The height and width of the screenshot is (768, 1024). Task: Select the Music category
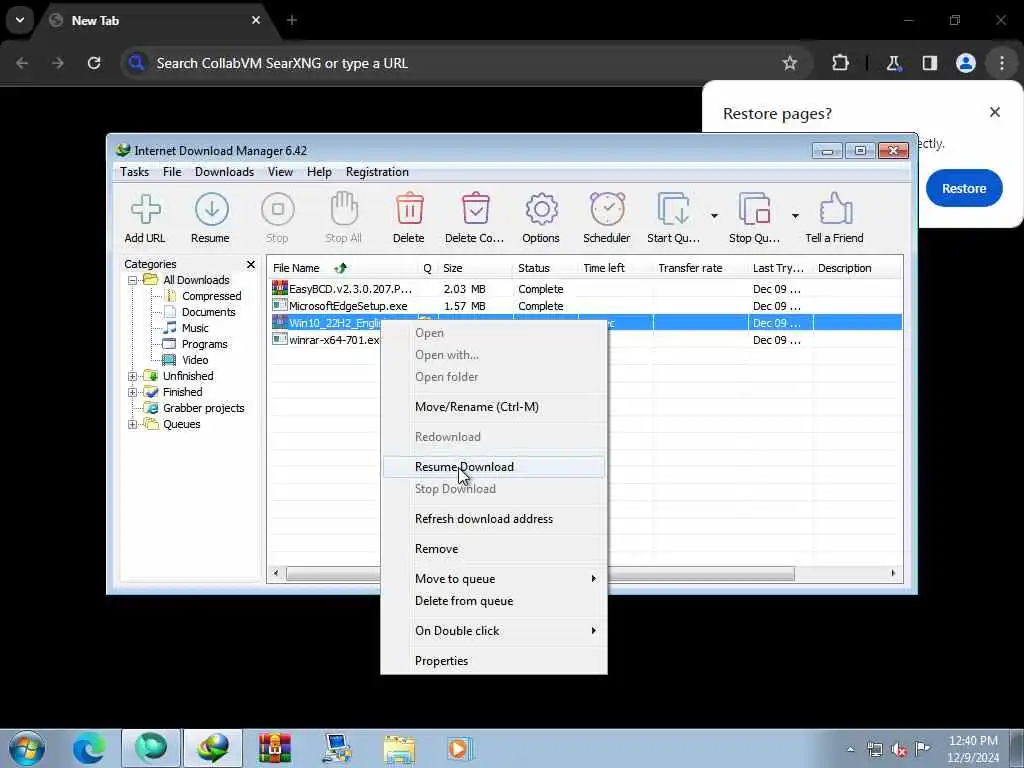tap(195, 328)
